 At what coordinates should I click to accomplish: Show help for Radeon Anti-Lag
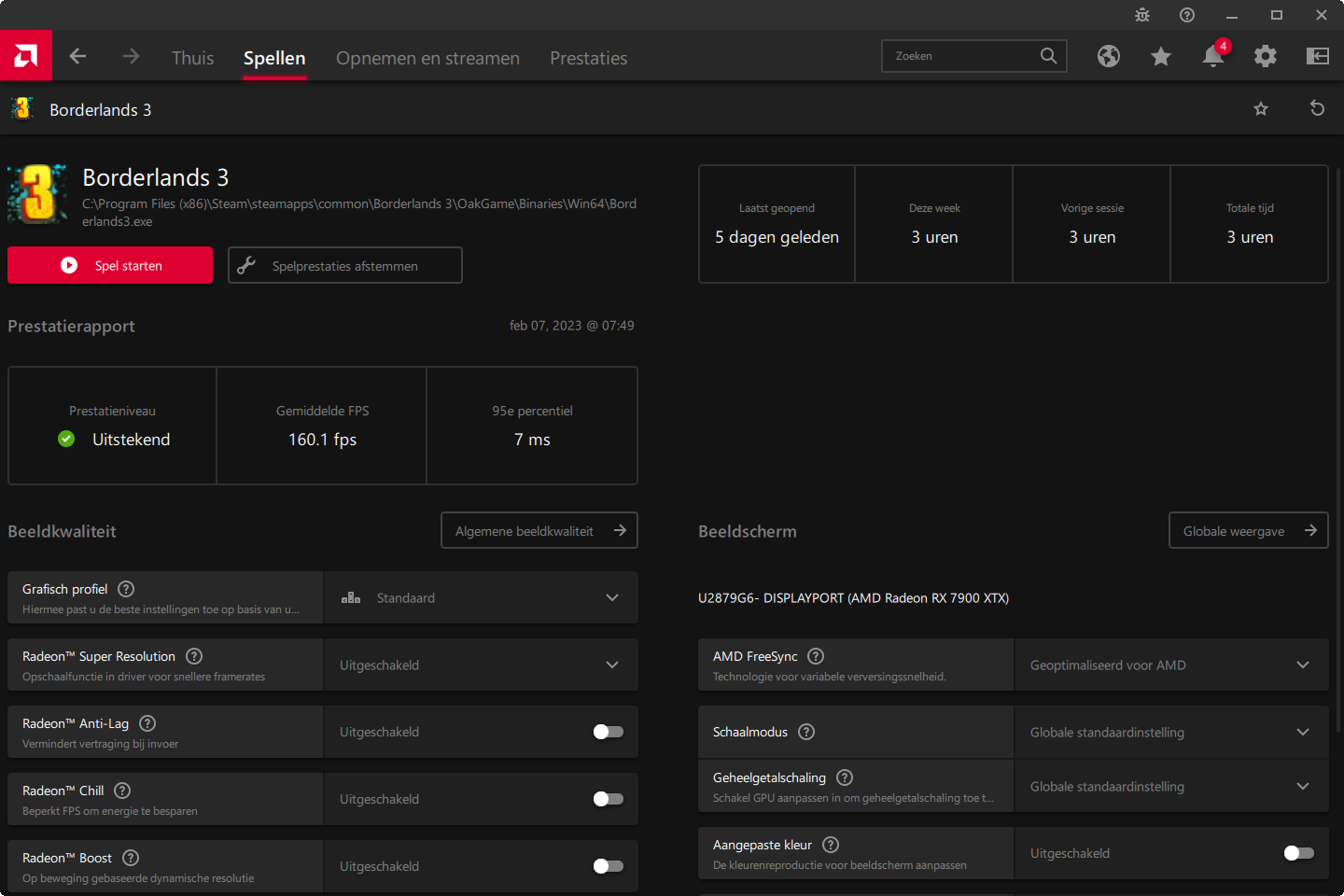click(147, 723)
